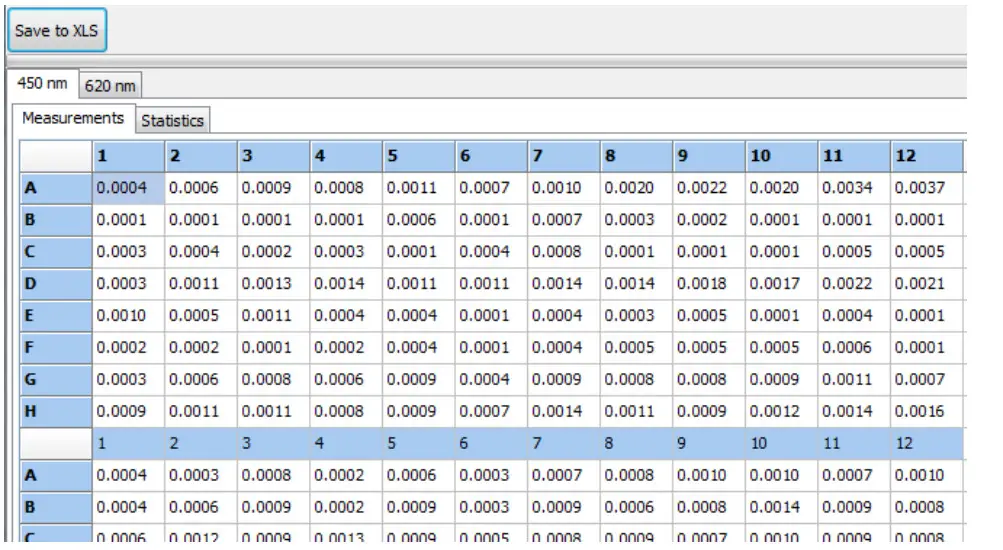This screenshot has width=1003, height=550.
Task: Click row header G
Action: 56,380
